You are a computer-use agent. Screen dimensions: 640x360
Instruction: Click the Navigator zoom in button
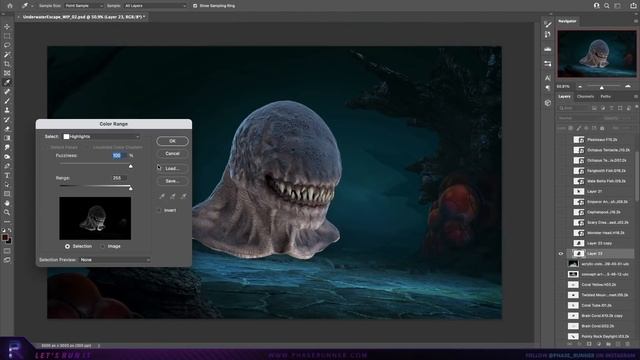pos(628,87)
